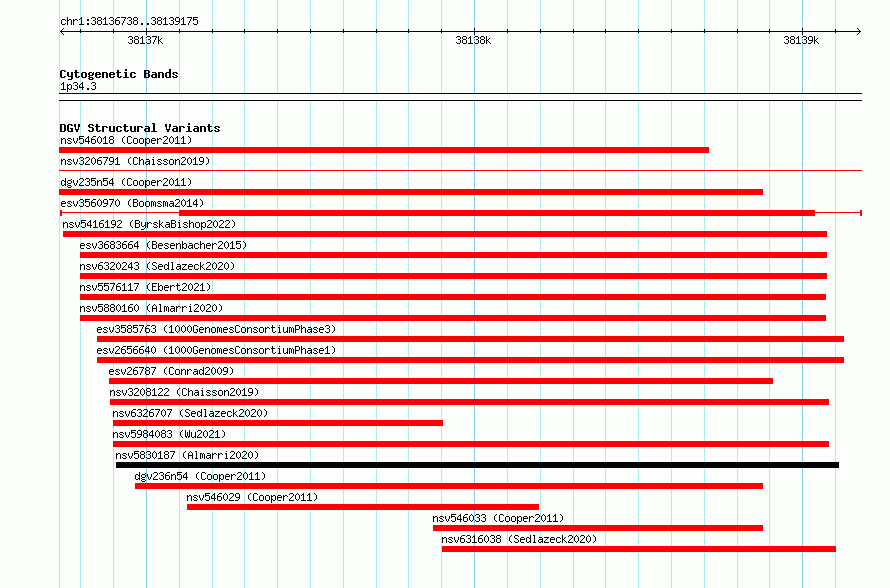Select nsv3208122 (Chaisson2019) label
Viewport: 890px width, 588px height.
click(x=184, y=392)
